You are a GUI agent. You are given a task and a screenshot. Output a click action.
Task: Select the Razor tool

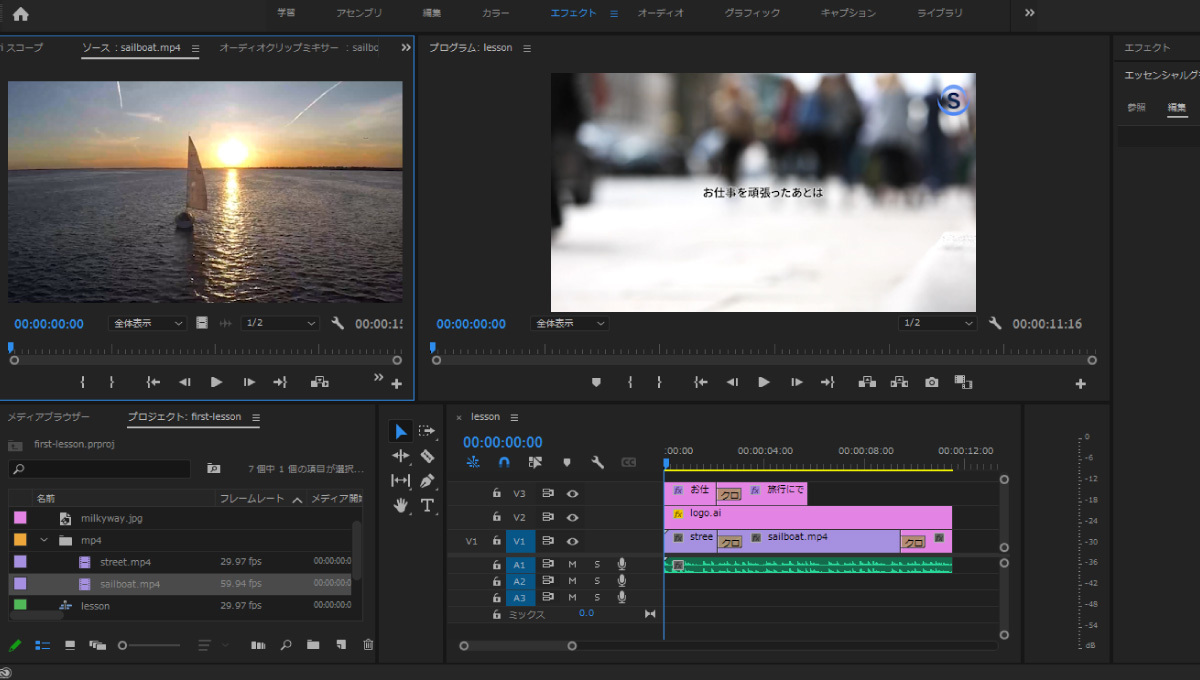(427, 456)
